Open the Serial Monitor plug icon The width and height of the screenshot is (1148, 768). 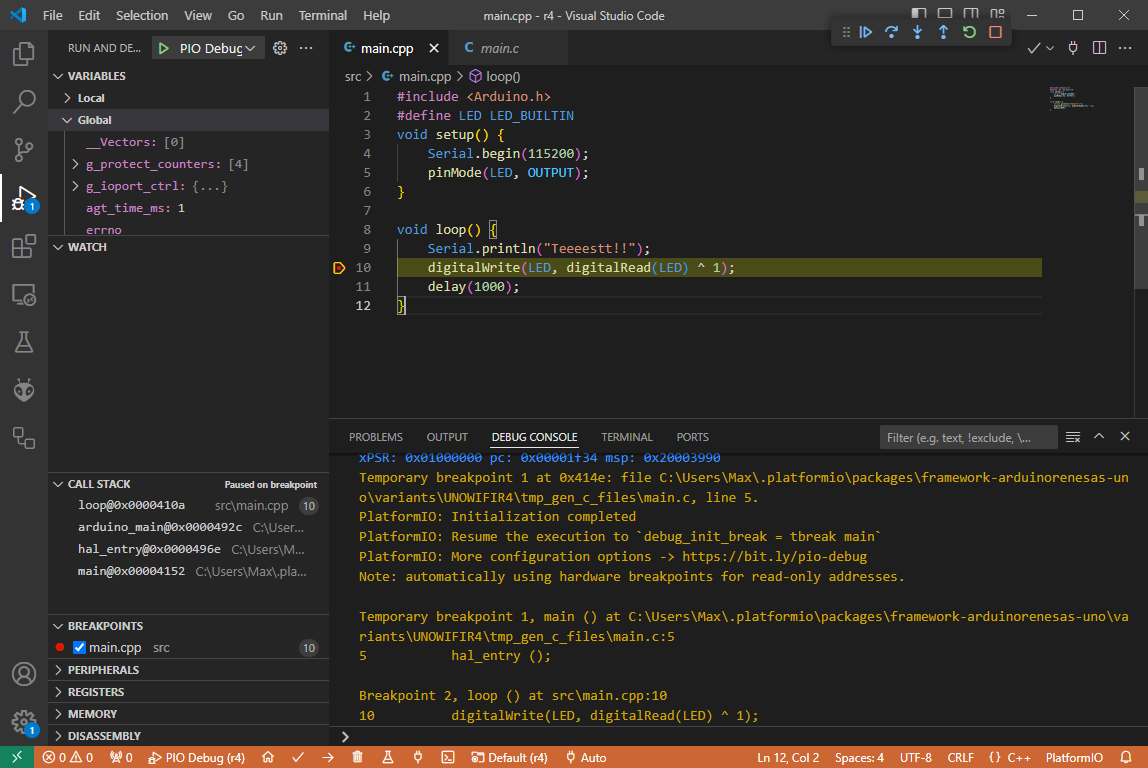tap(418, 757)
